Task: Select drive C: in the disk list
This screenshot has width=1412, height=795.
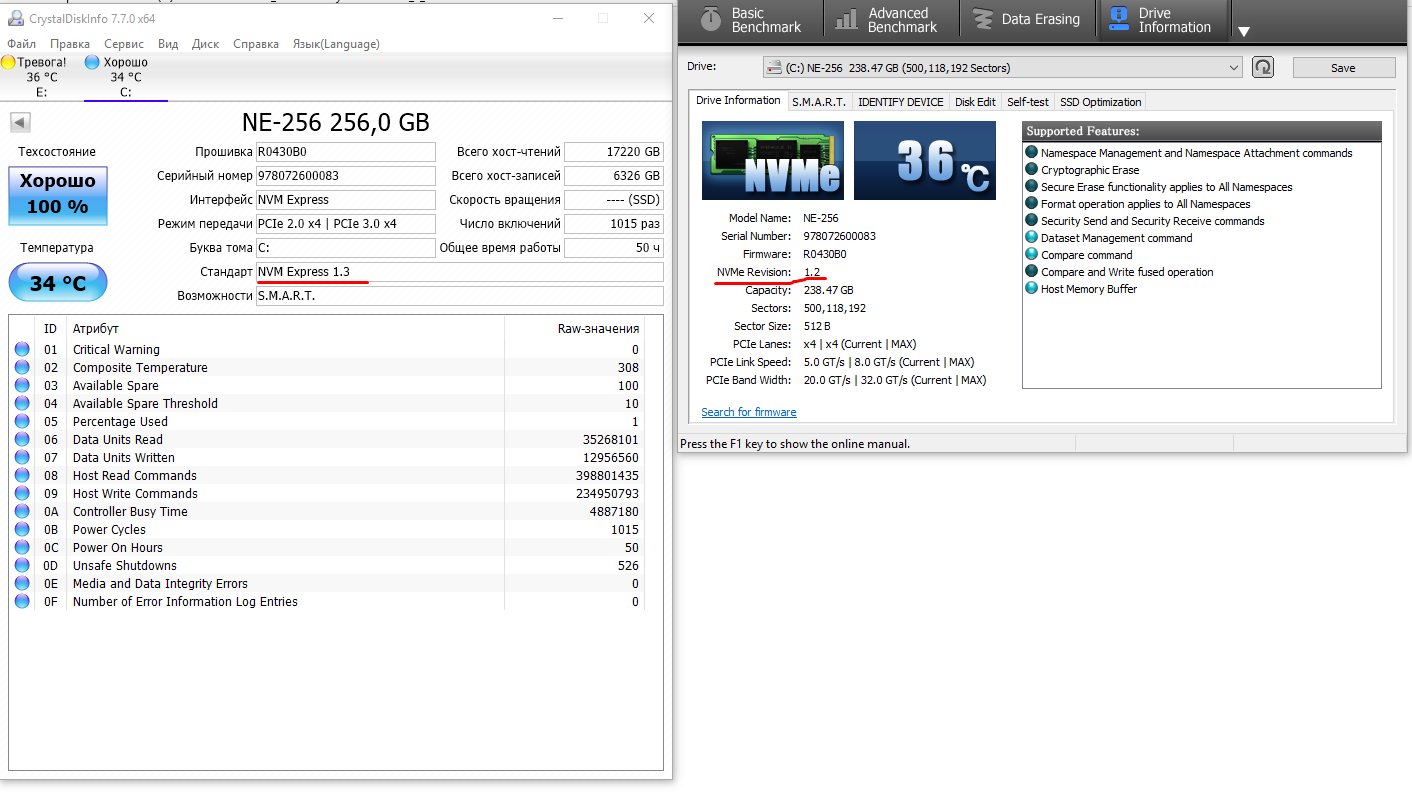Action: 126,77
